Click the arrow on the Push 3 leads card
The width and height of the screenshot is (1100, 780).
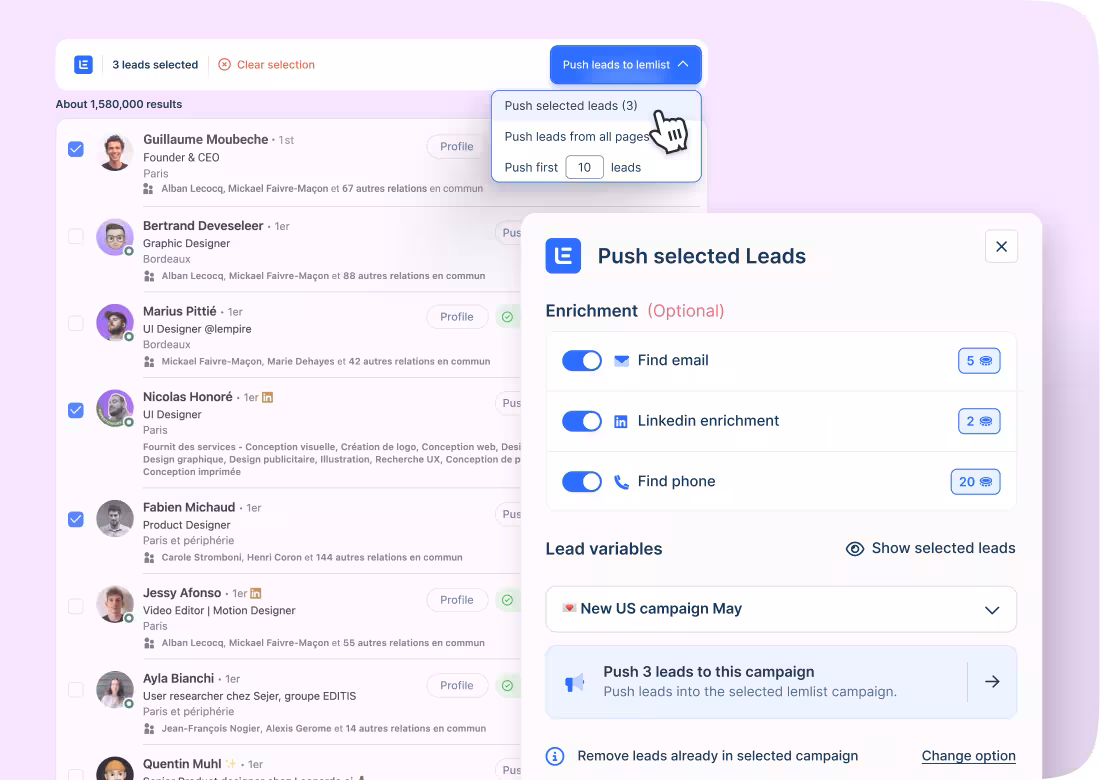tap(992, 682)
